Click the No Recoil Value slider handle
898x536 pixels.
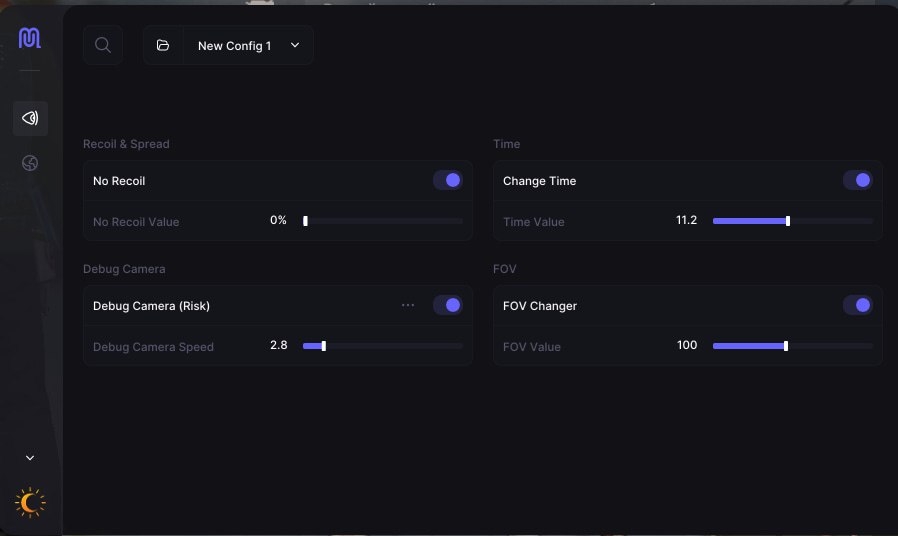coord(305,221)
